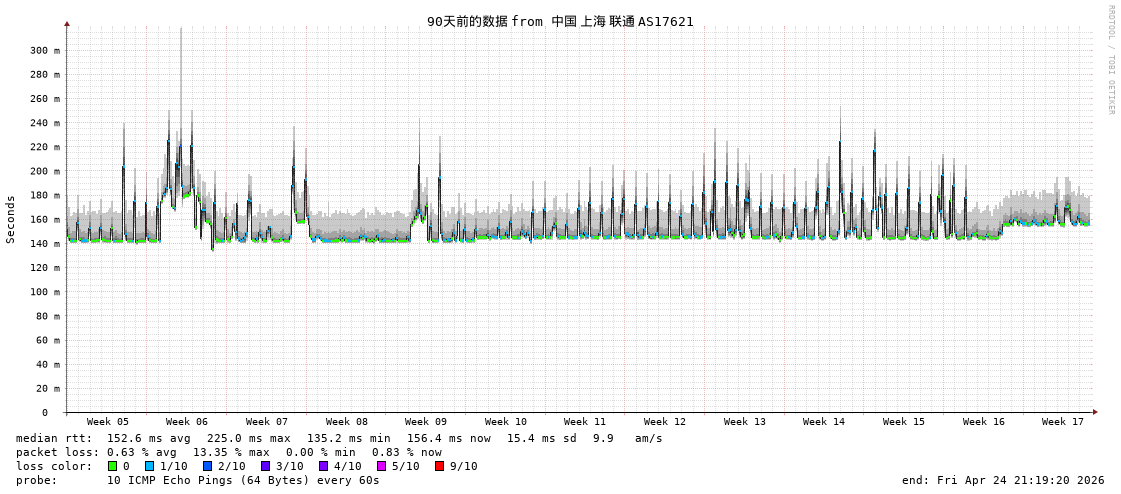Click the median rtt statistics line

[339, 438]
